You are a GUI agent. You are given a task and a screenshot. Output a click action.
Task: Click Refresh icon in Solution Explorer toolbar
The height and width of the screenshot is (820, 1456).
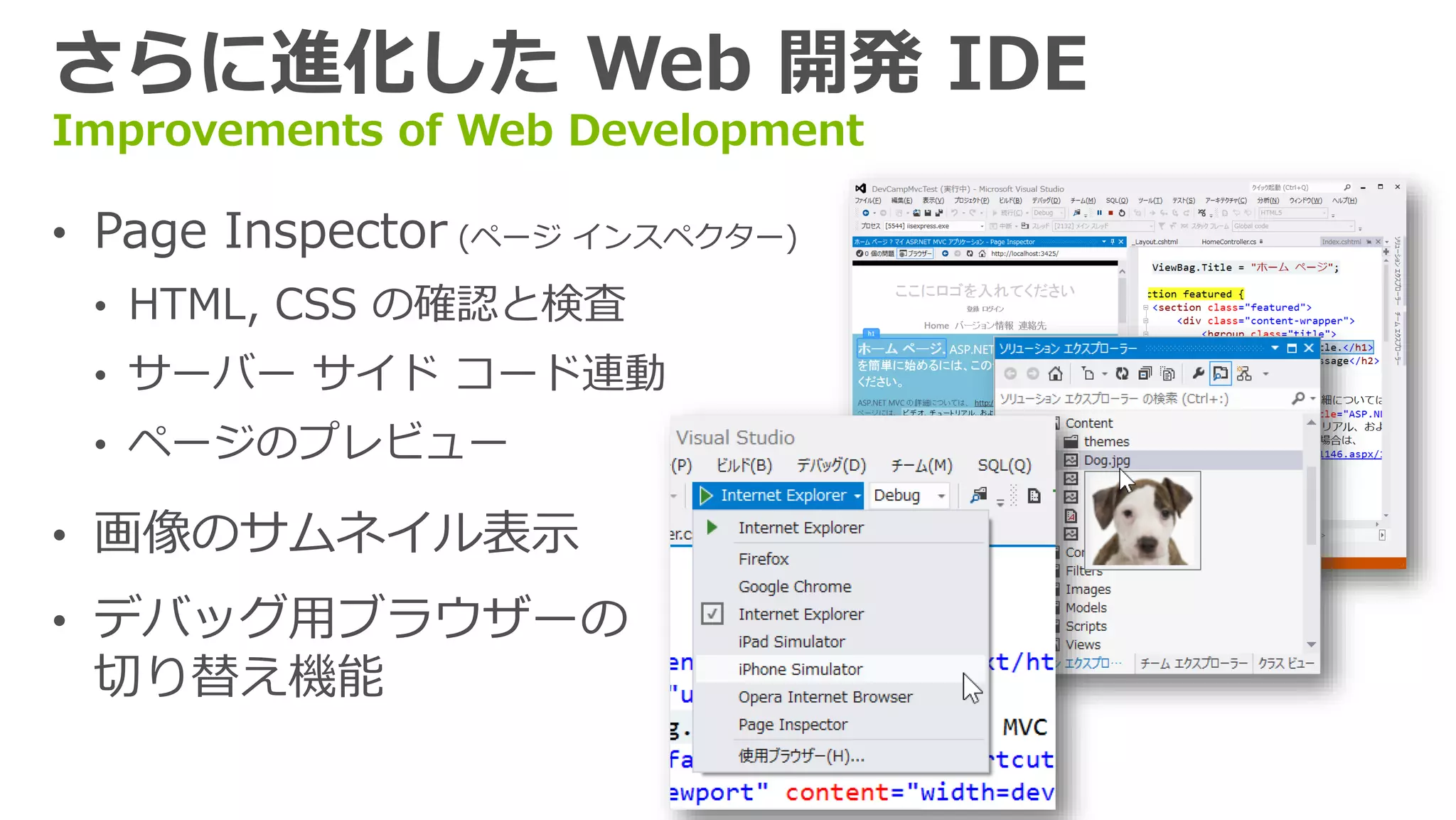(x=1122, y=373)
